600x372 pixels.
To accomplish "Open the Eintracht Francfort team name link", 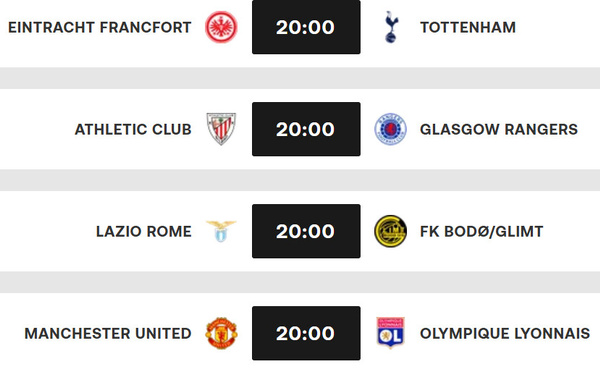I will (99, 27).
